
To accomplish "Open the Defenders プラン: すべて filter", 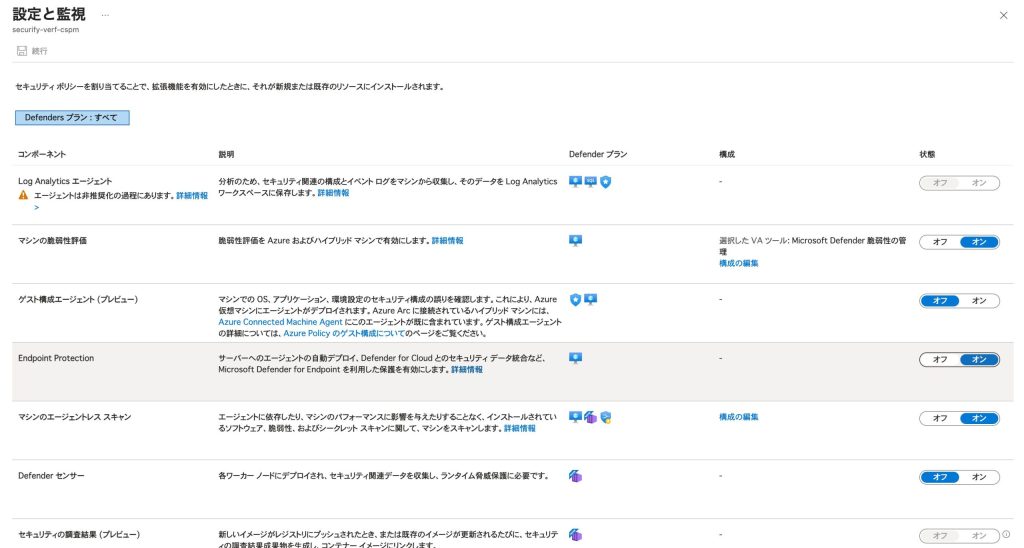I will click(x=71, y=118).
